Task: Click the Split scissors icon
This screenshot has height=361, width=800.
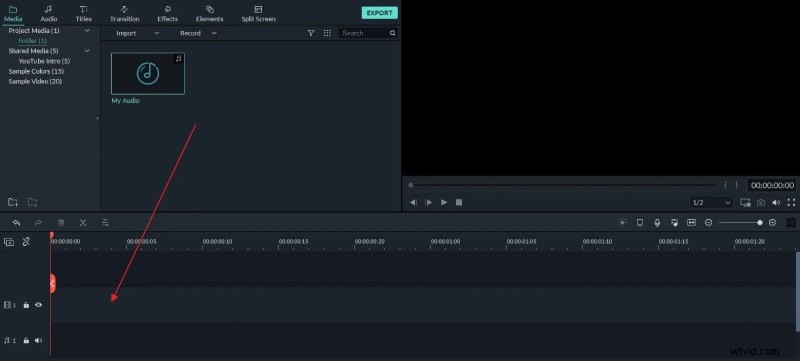Action: (x=83, y=223)
